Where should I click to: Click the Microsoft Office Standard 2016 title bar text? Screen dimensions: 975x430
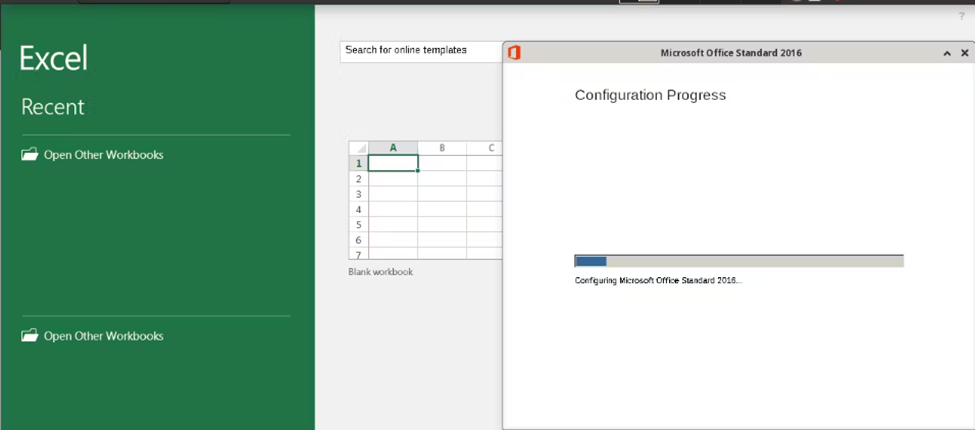point(731,53)
